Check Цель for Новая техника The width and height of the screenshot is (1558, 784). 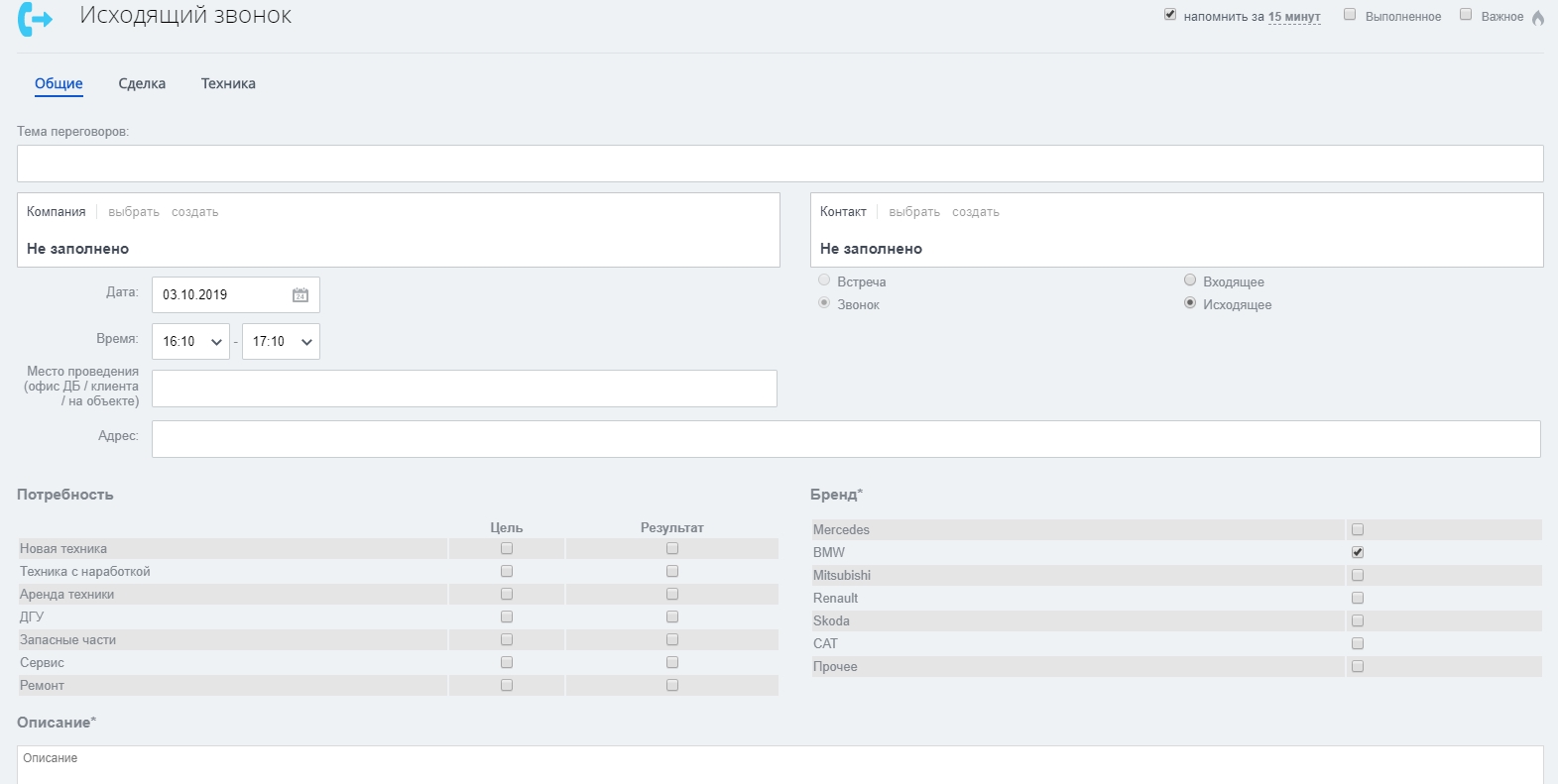507,548
